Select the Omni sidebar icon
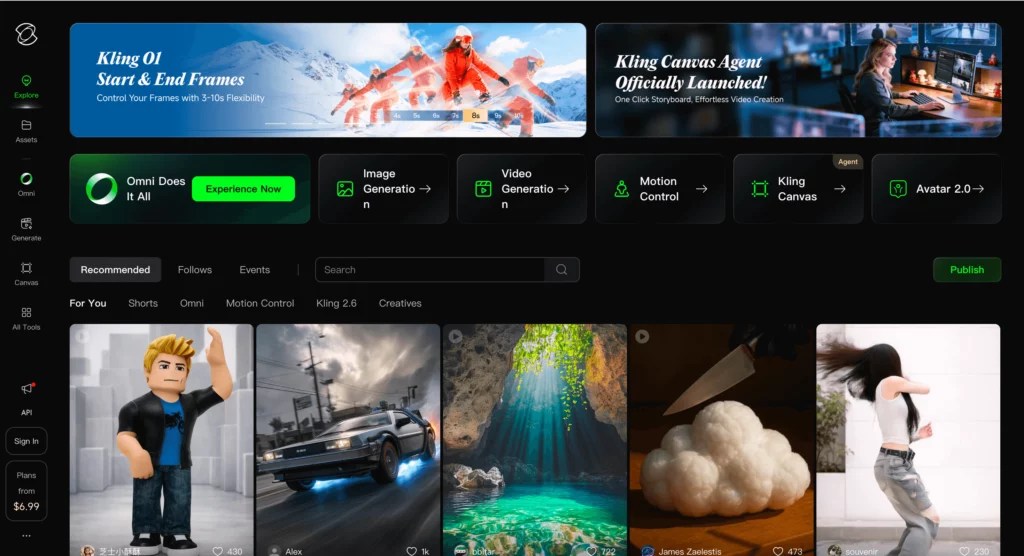This screenshot has width=1024, height=556. tap(26, 179)
